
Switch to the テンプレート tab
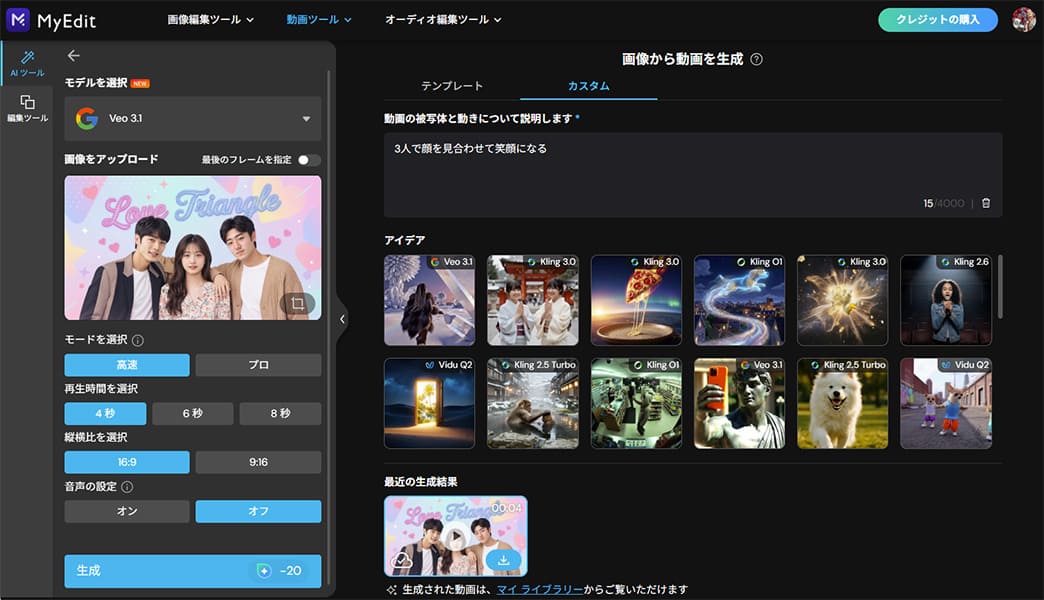[x=451, y=86]
